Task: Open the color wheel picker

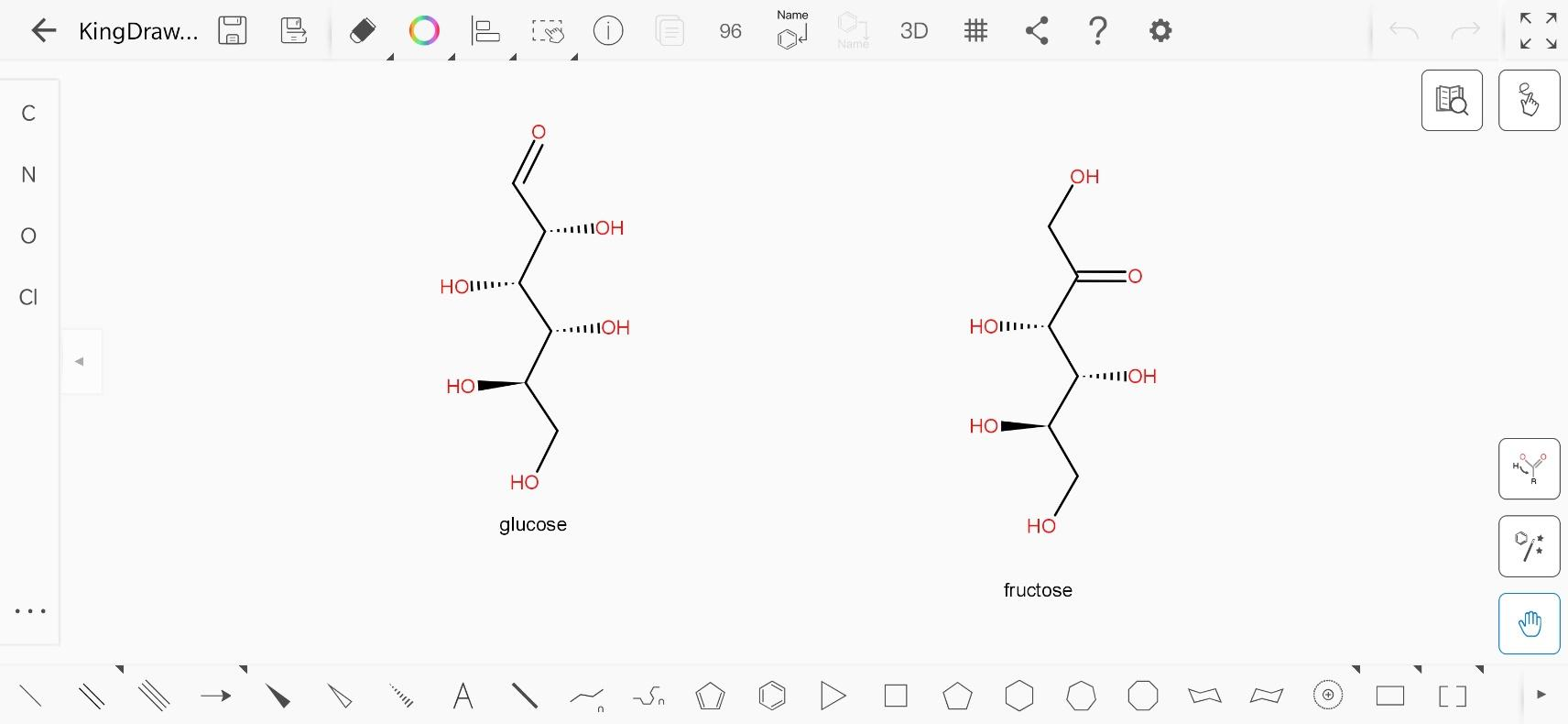Action: 424,31
